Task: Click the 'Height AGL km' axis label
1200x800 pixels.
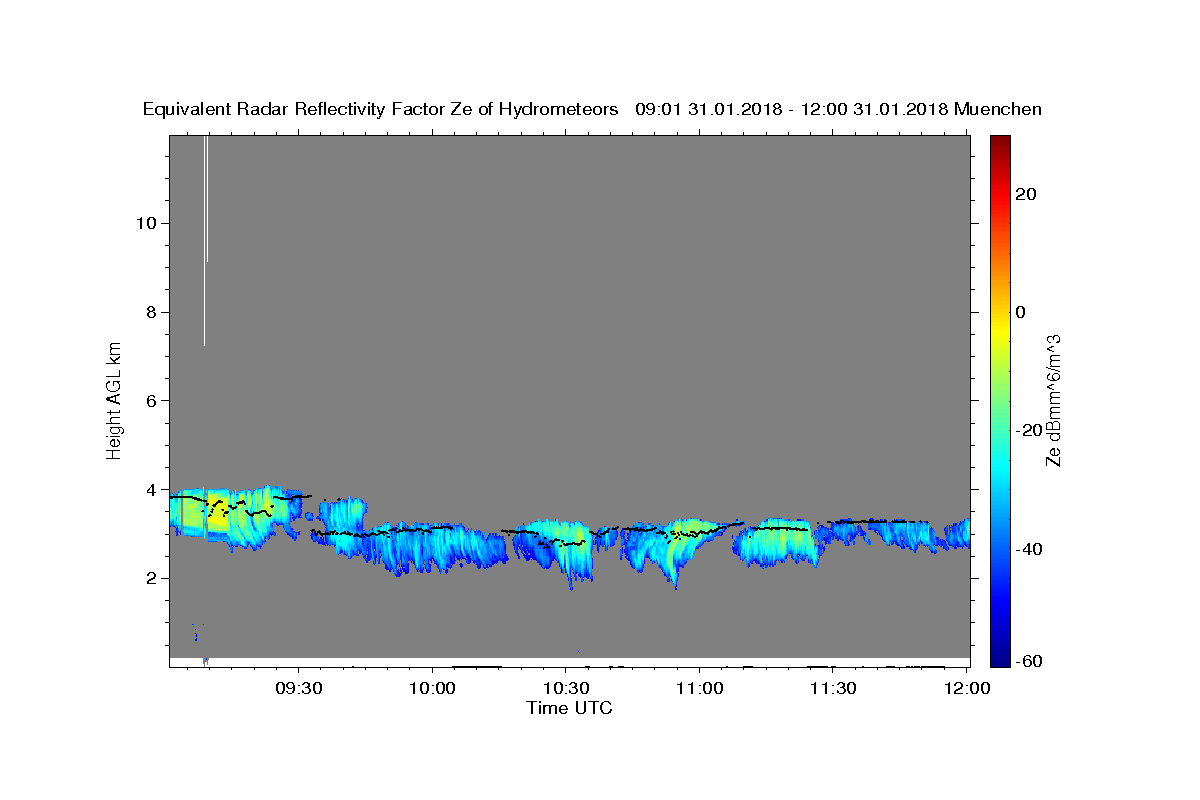Action: (x=114, y=399)
